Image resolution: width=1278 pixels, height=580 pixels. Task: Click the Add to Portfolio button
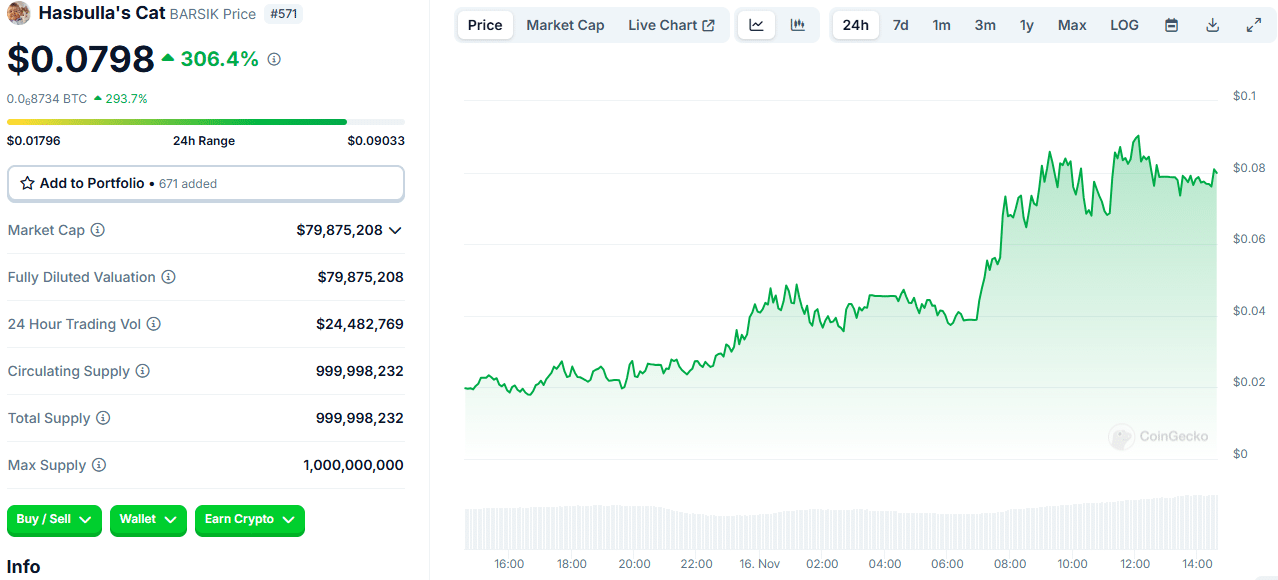pyautogui.click(x=206, y=184)
